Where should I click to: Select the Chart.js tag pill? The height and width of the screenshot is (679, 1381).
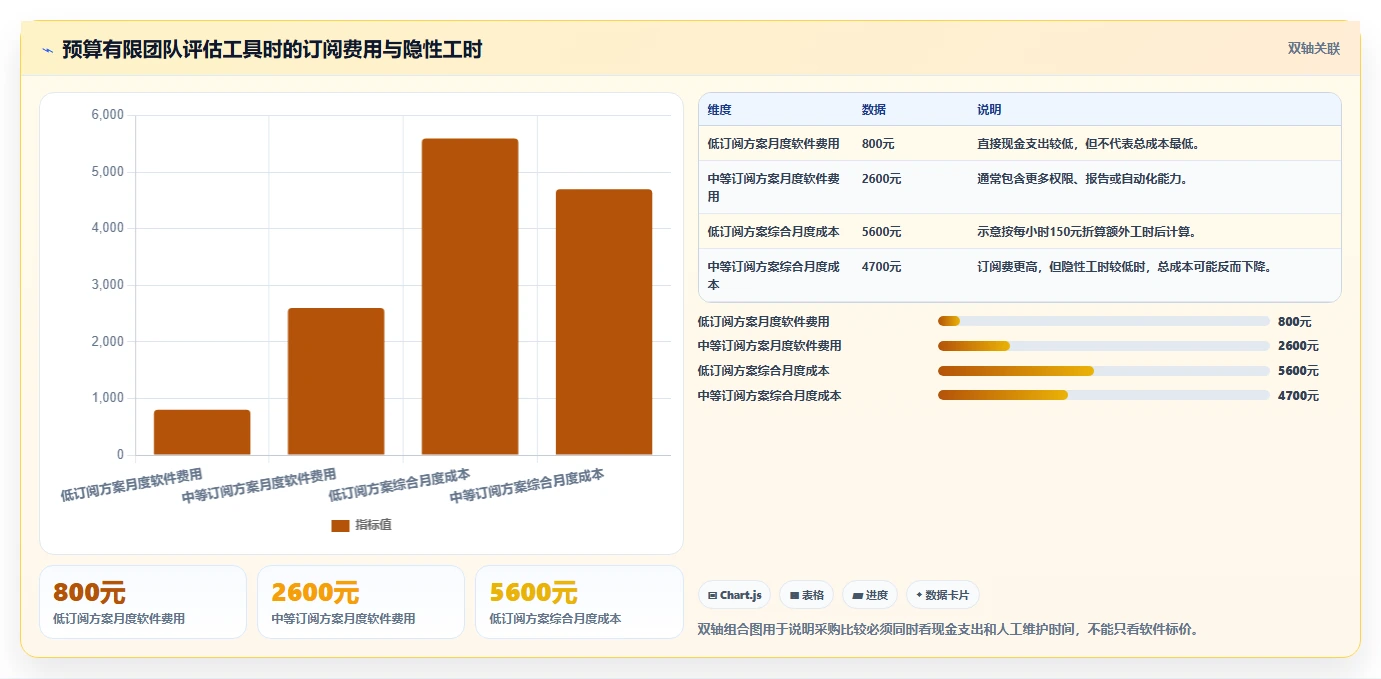[734, 595]
